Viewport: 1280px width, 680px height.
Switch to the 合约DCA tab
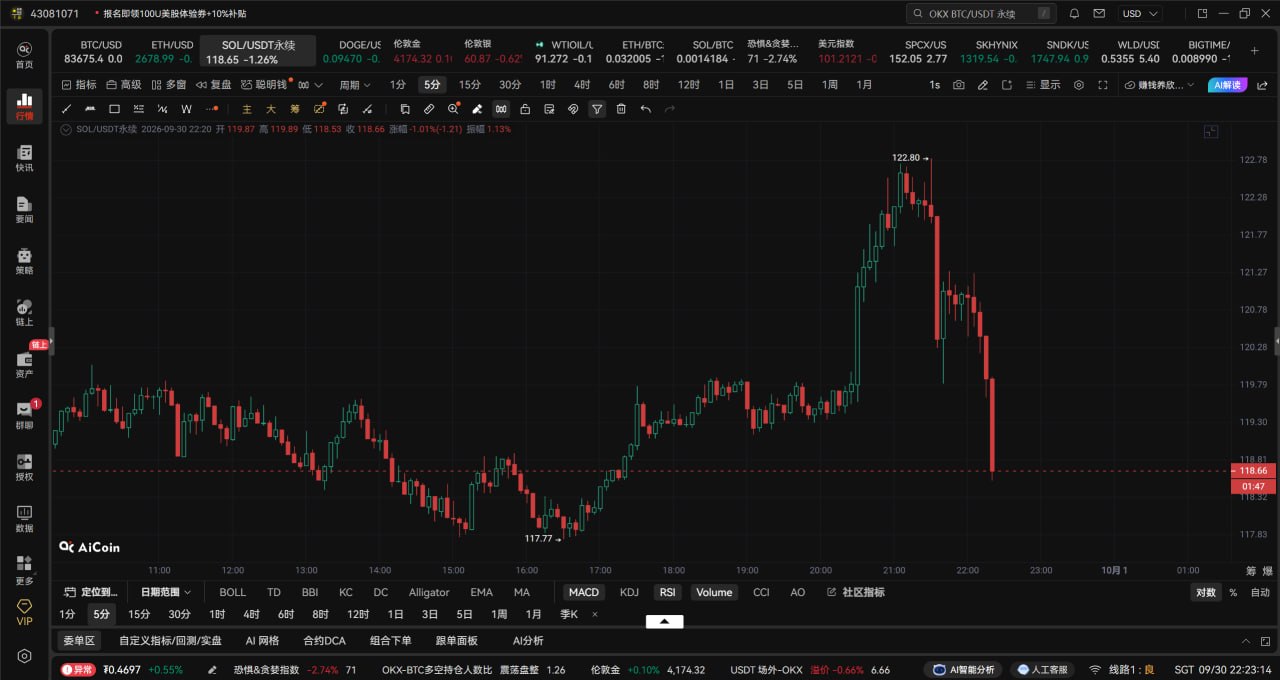324,640
